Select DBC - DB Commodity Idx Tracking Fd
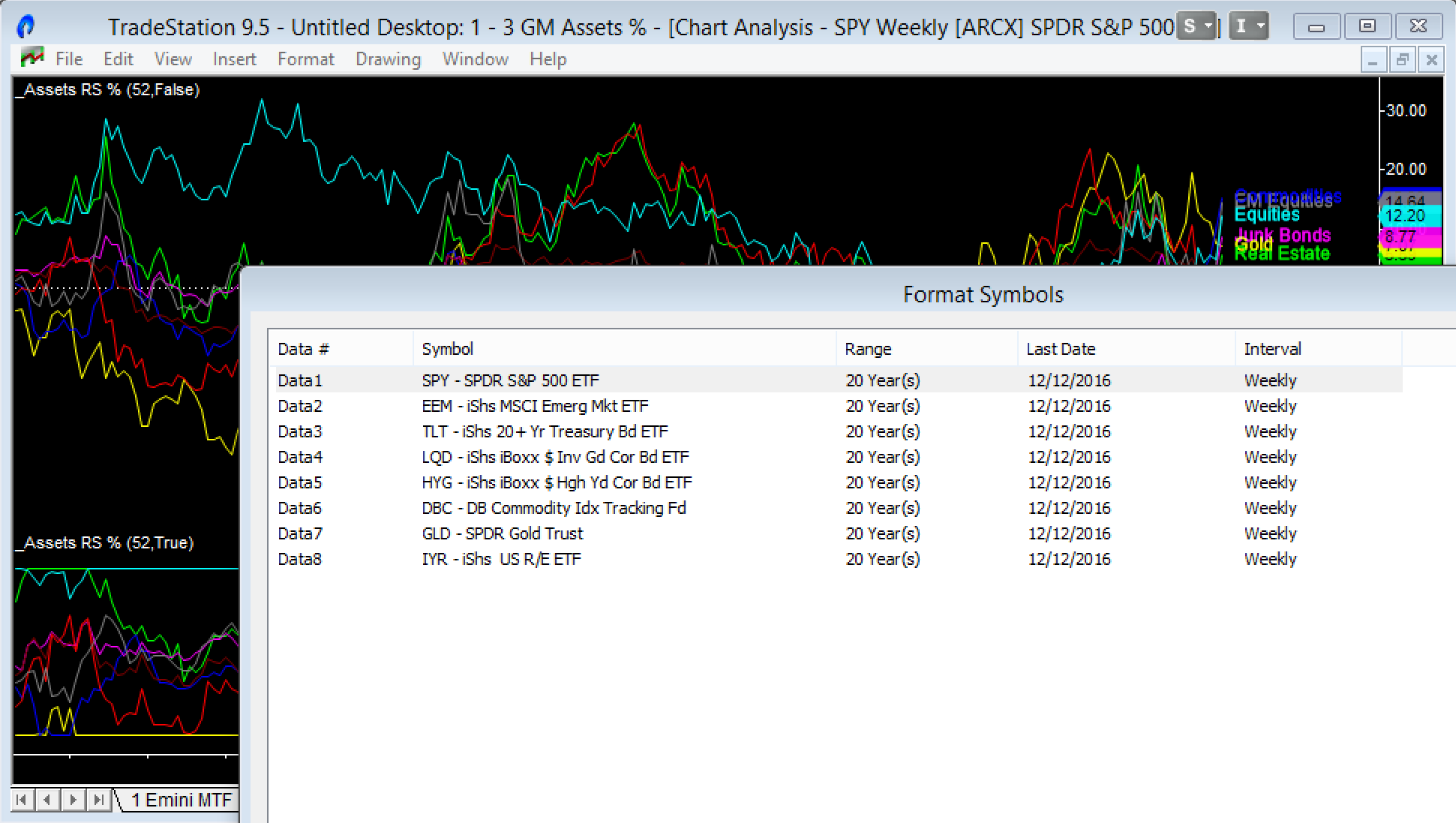Screen dimensions: 1456x823 point(554,508)
